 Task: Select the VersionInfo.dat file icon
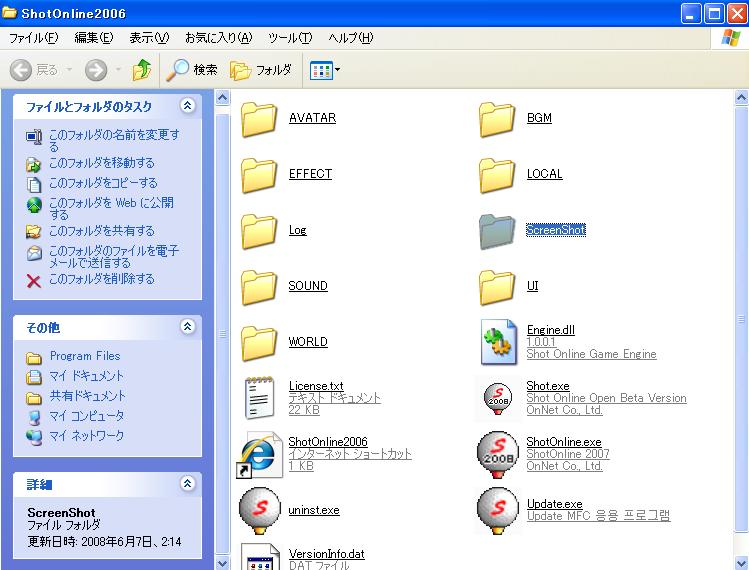point(259,558)
